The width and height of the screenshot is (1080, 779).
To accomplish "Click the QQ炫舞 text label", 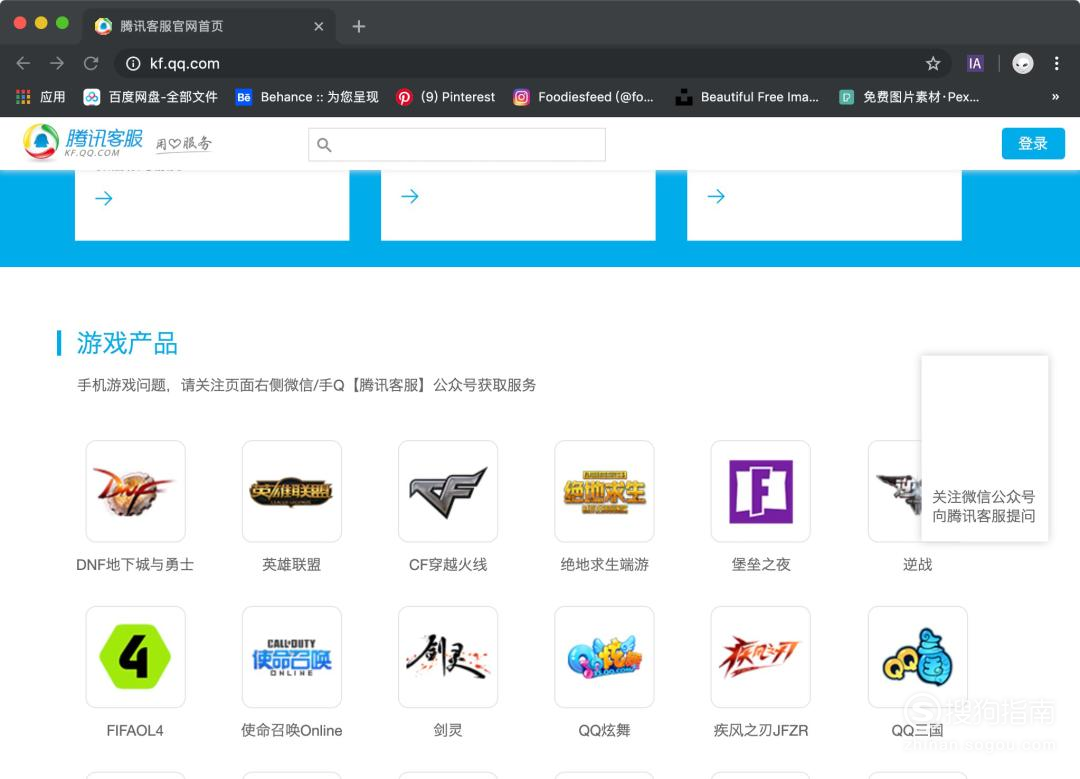I will coord(604,731).
